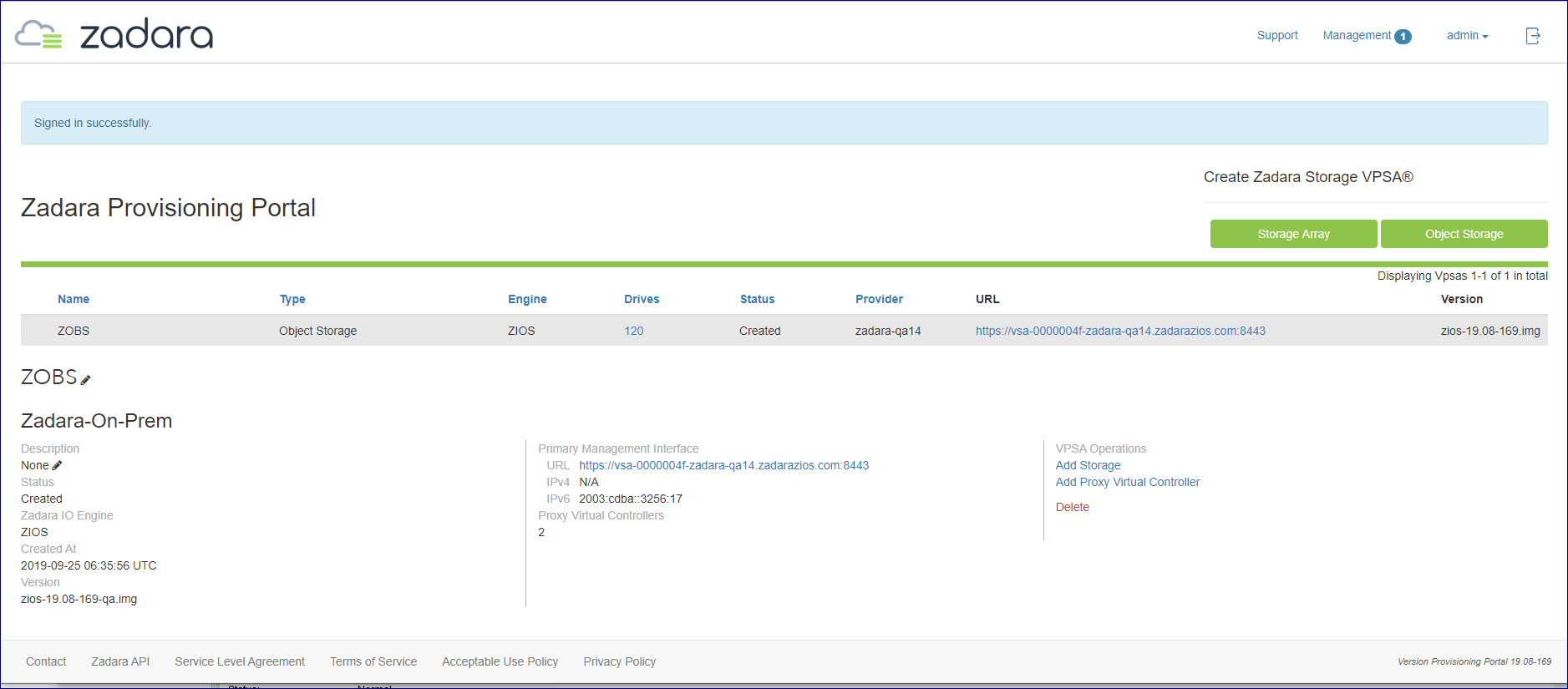Sort table by Type column
The width and height of the screenshot is (1568, 689).
(292, 299)
